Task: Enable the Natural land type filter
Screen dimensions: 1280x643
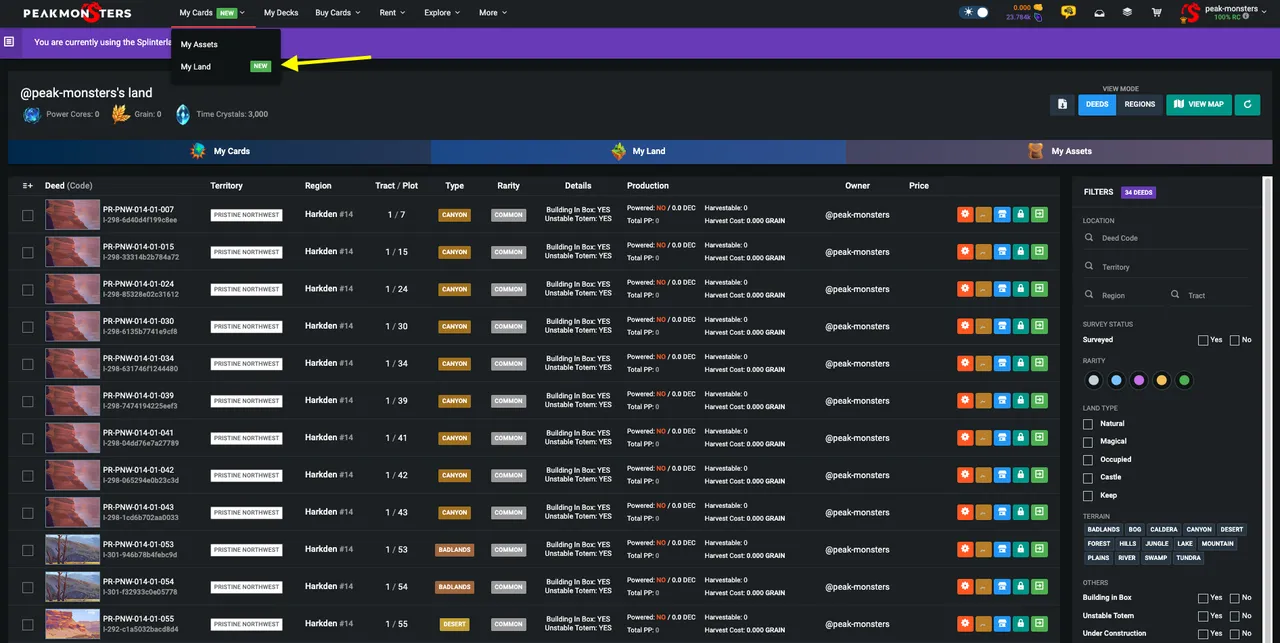Action: [1088, 424]
